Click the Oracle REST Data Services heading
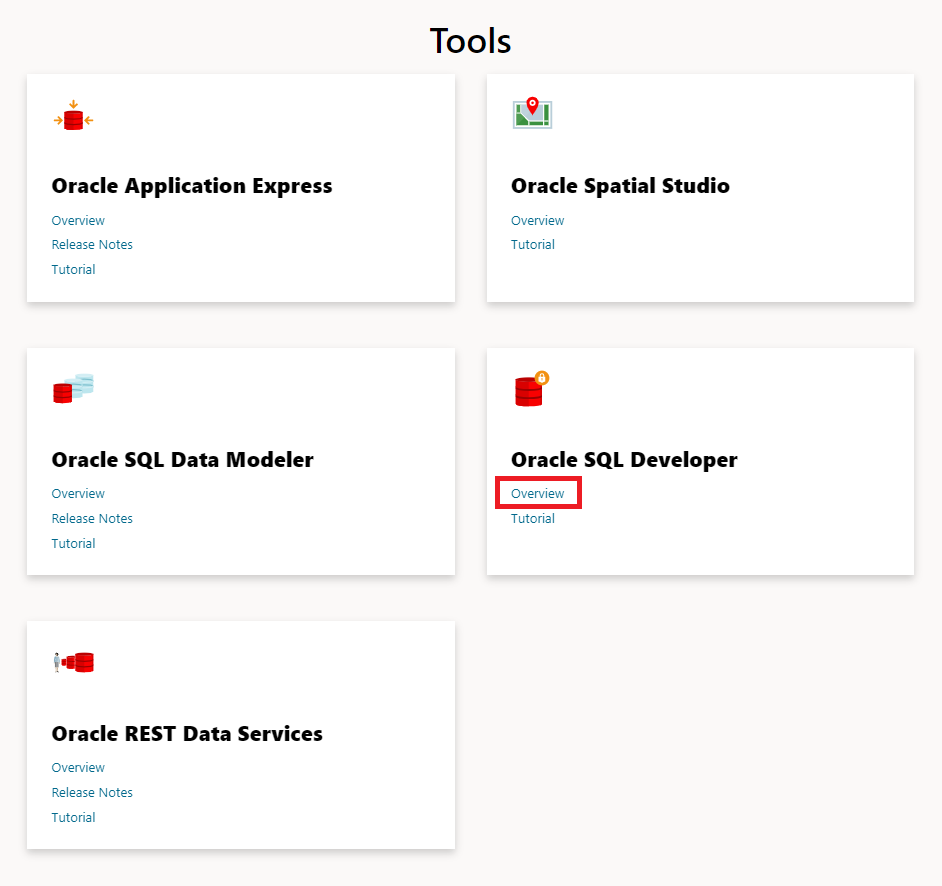Viewport: 942px width, 886px height. 187,733
